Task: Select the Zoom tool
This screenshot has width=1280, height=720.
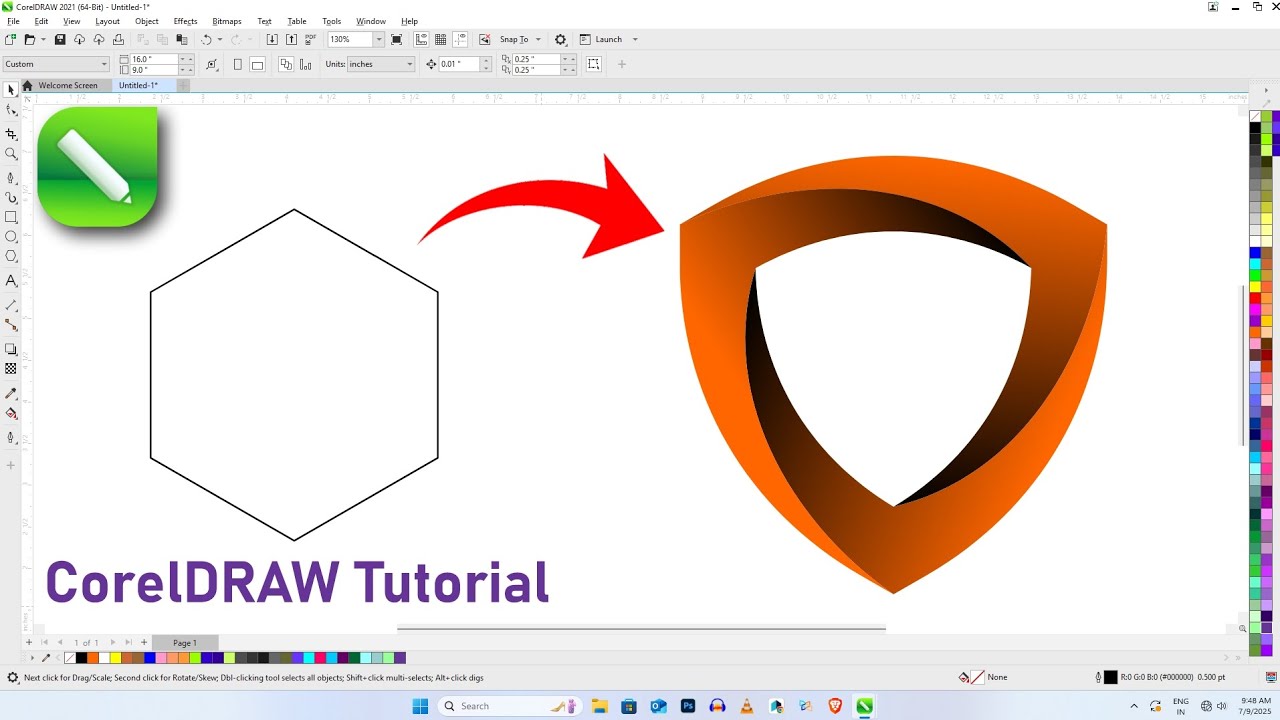Action: (x=11, y=154)
